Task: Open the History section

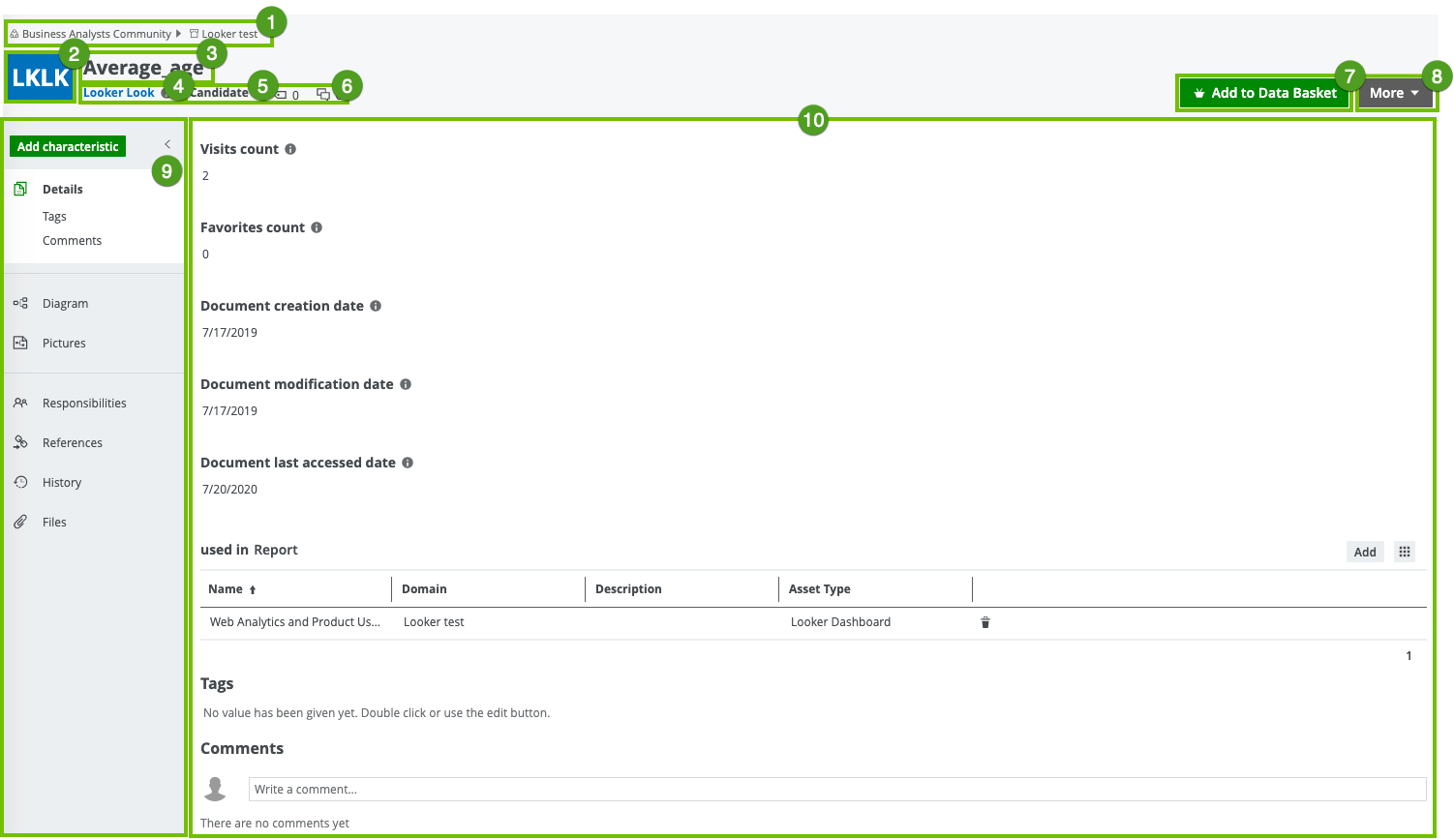Action: (x=62, y=483)
